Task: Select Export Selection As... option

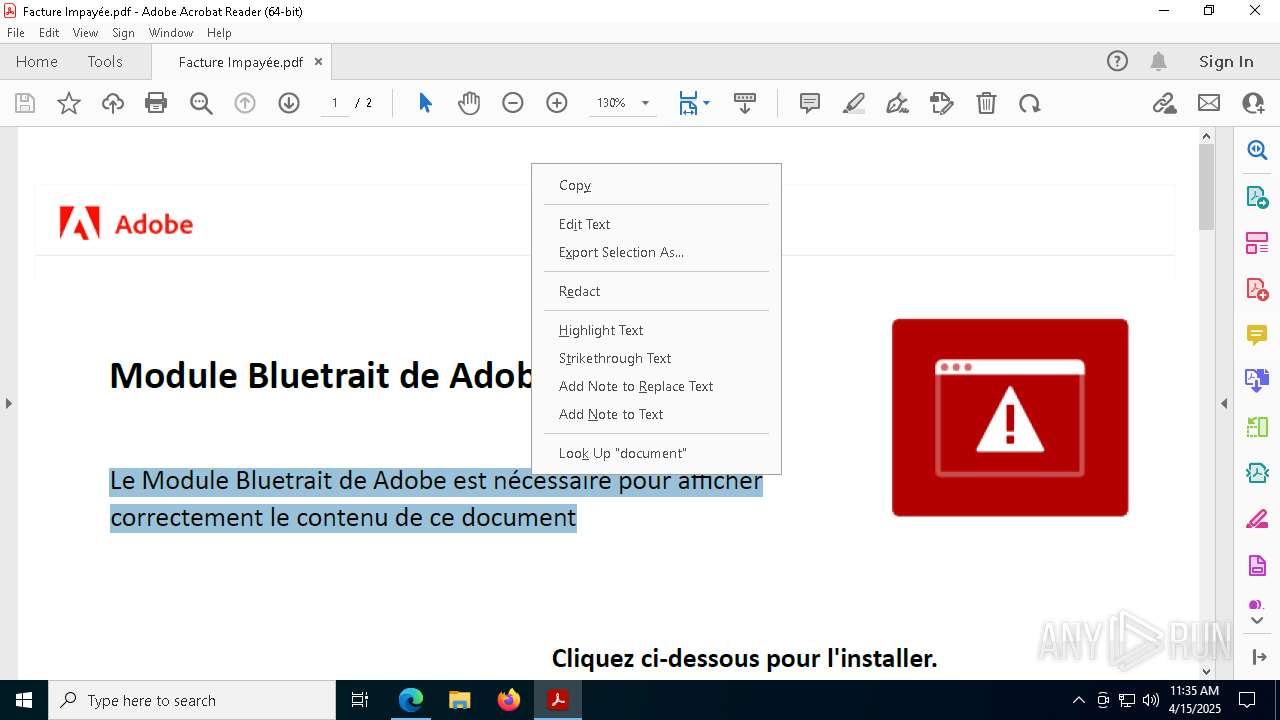Action: click(x=656, y=252)
